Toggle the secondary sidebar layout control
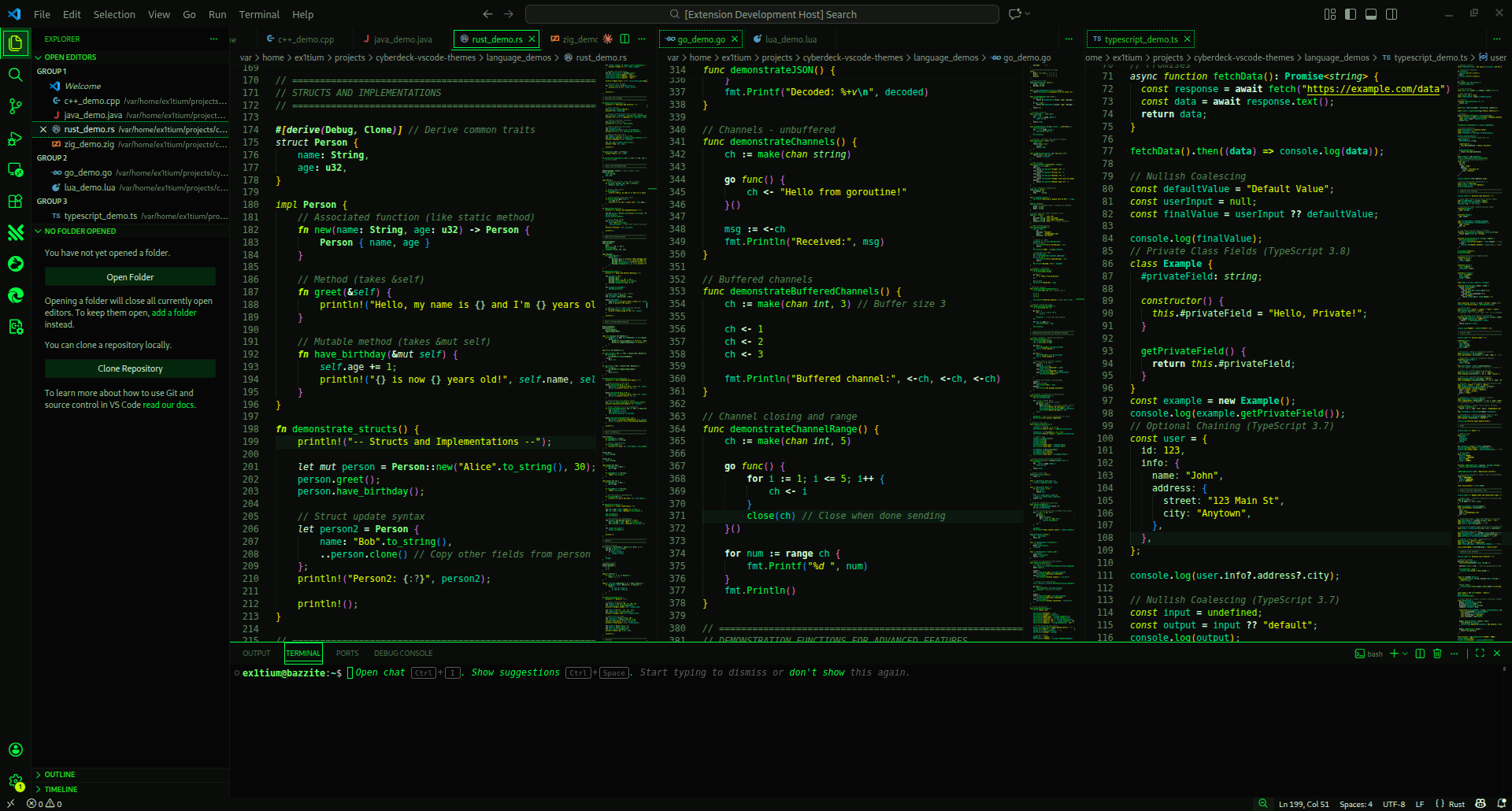Screen dimensions: 1512x811 [x=1392, y=13]
